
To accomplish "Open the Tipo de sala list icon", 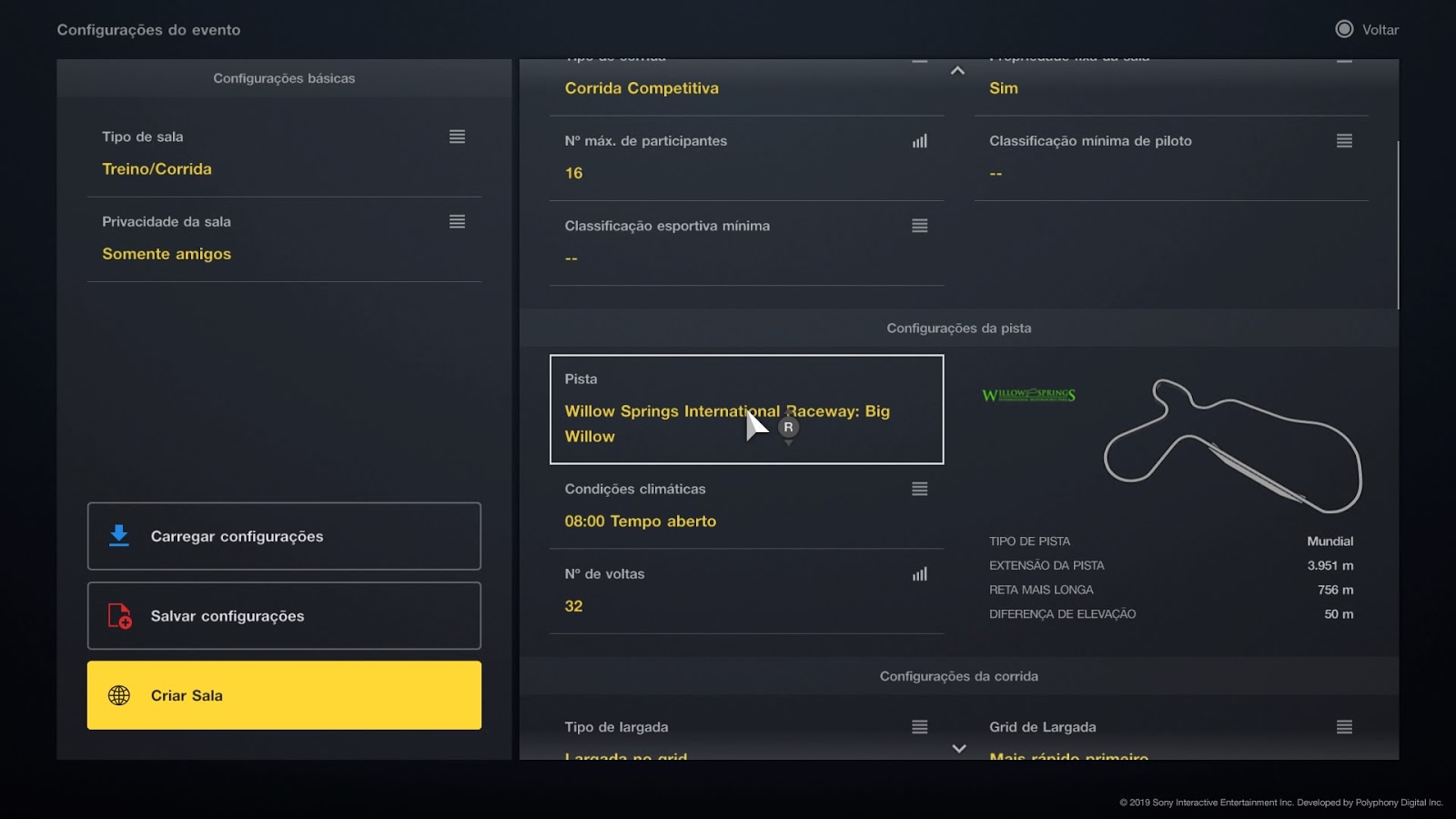I will pyautogui.click(x=457, y=136).
